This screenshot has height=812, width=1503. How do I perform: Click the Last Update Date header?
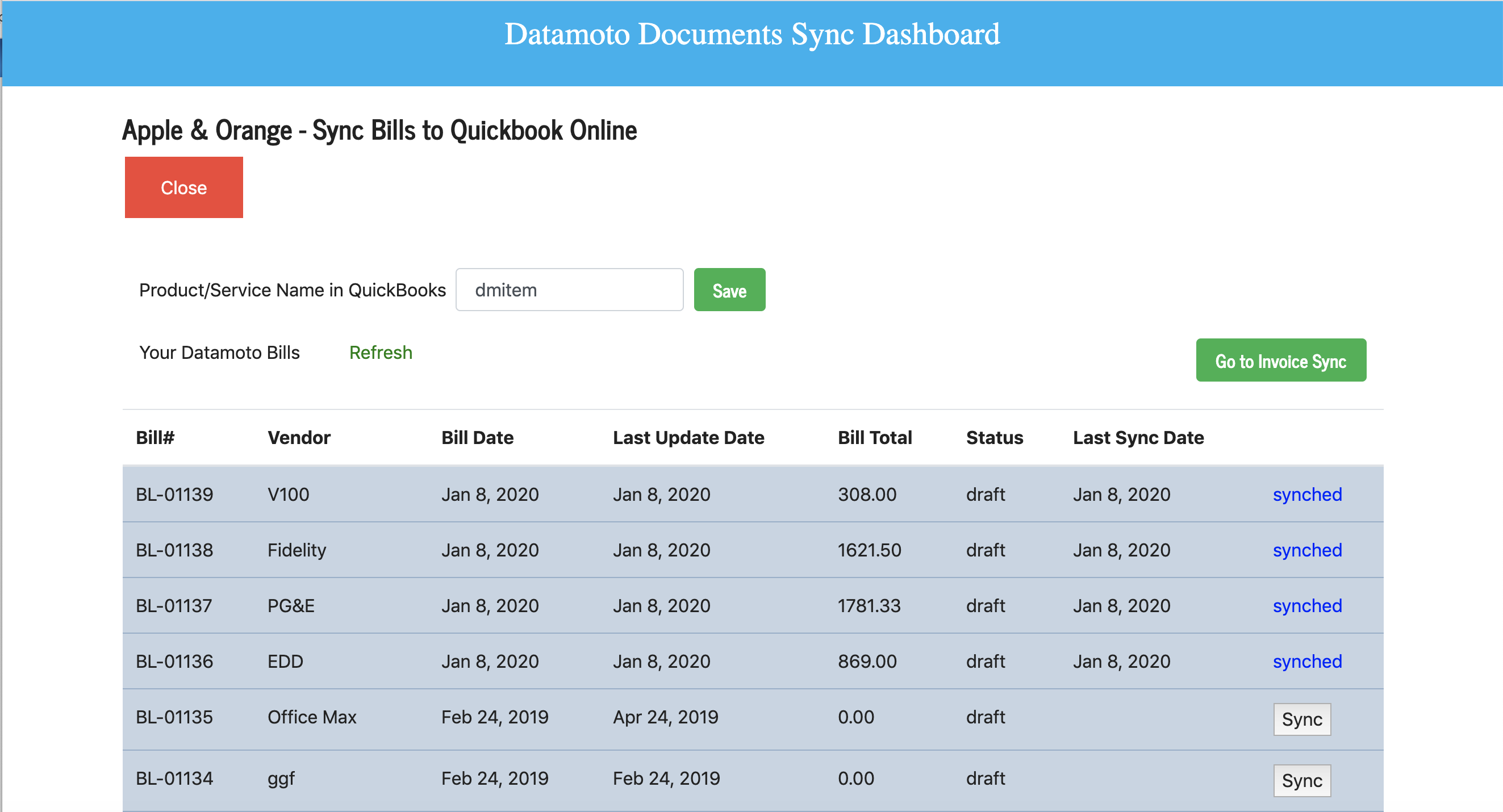tap(688, 437)
